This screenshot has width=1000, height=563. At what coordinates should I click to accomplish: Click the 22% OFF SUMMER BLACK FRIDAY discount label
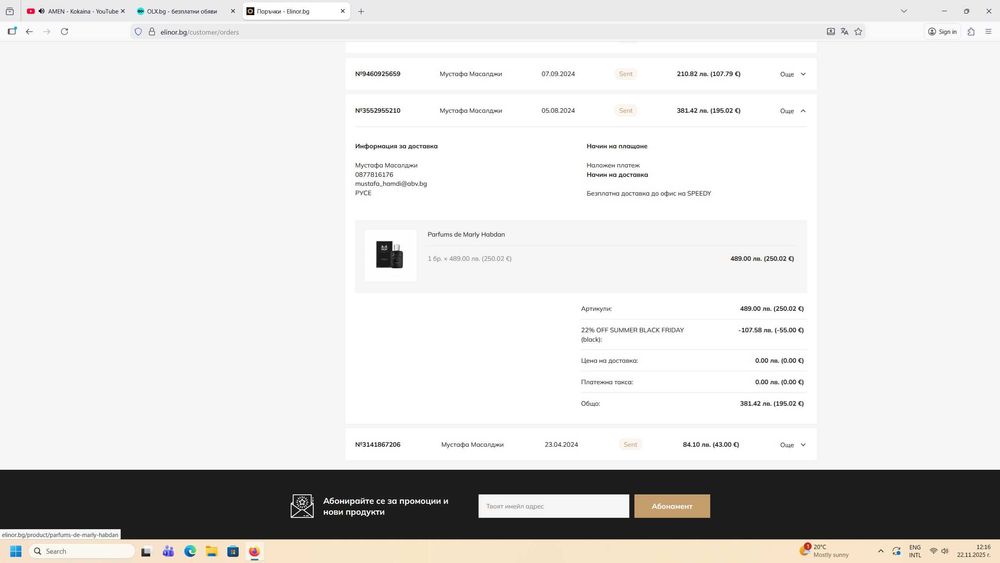[632, 335]
